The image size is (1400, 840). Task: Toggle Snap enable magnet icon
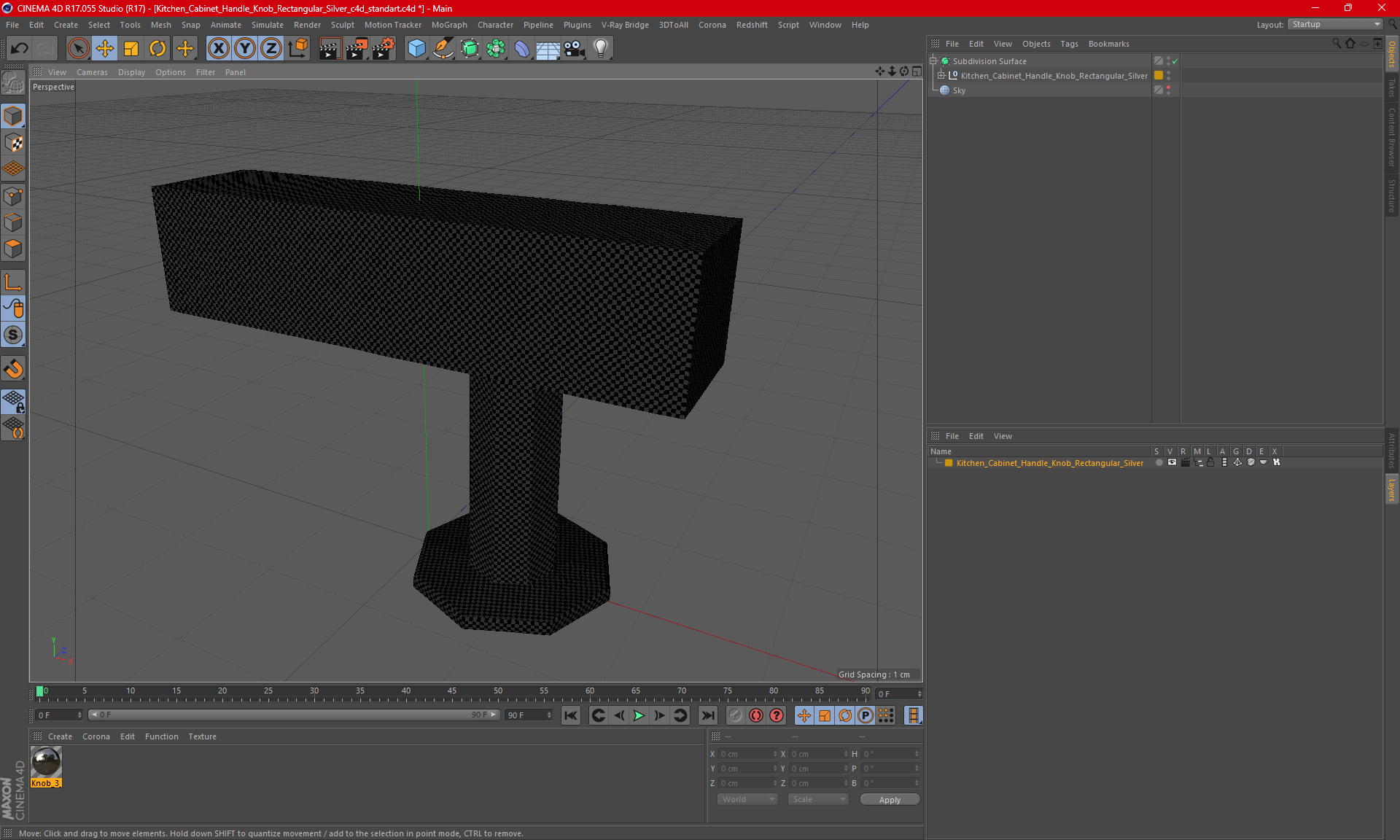(x=13, y=369)
